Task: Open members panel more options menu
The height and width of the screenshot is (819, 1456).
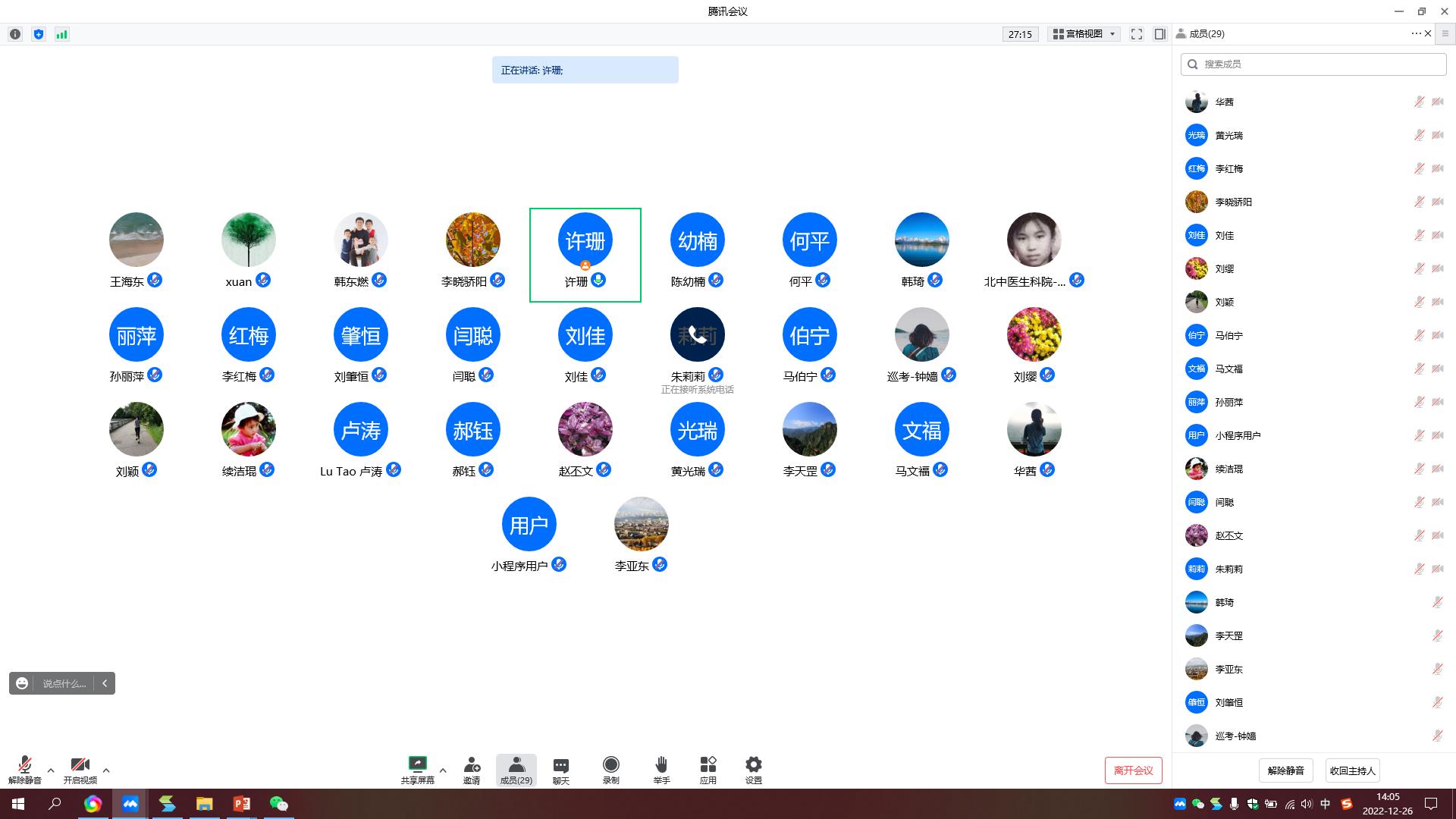Action: point(1415,33)
